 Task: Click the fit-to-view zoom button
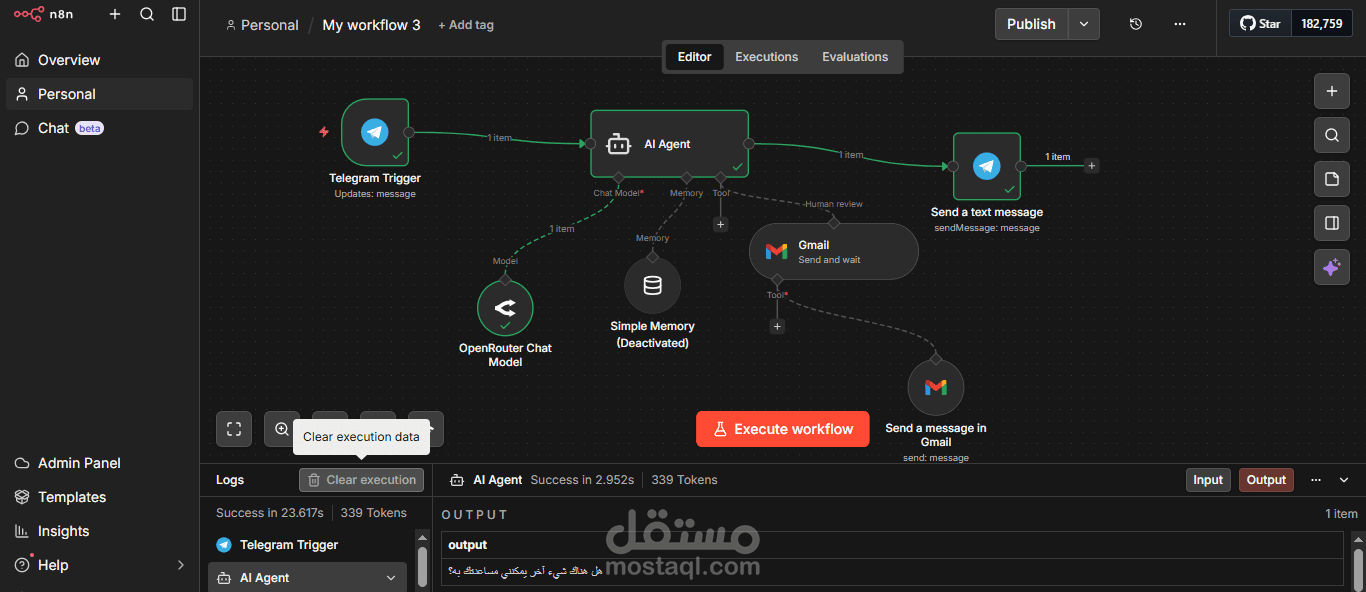[234, 429]
